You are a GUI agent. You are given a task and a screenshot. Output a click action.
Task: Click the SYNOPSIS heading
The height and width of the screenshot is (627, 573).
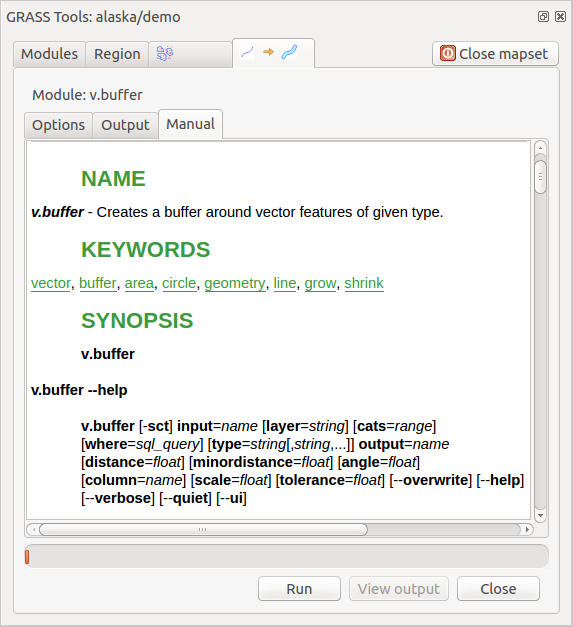tap(137, 321)
